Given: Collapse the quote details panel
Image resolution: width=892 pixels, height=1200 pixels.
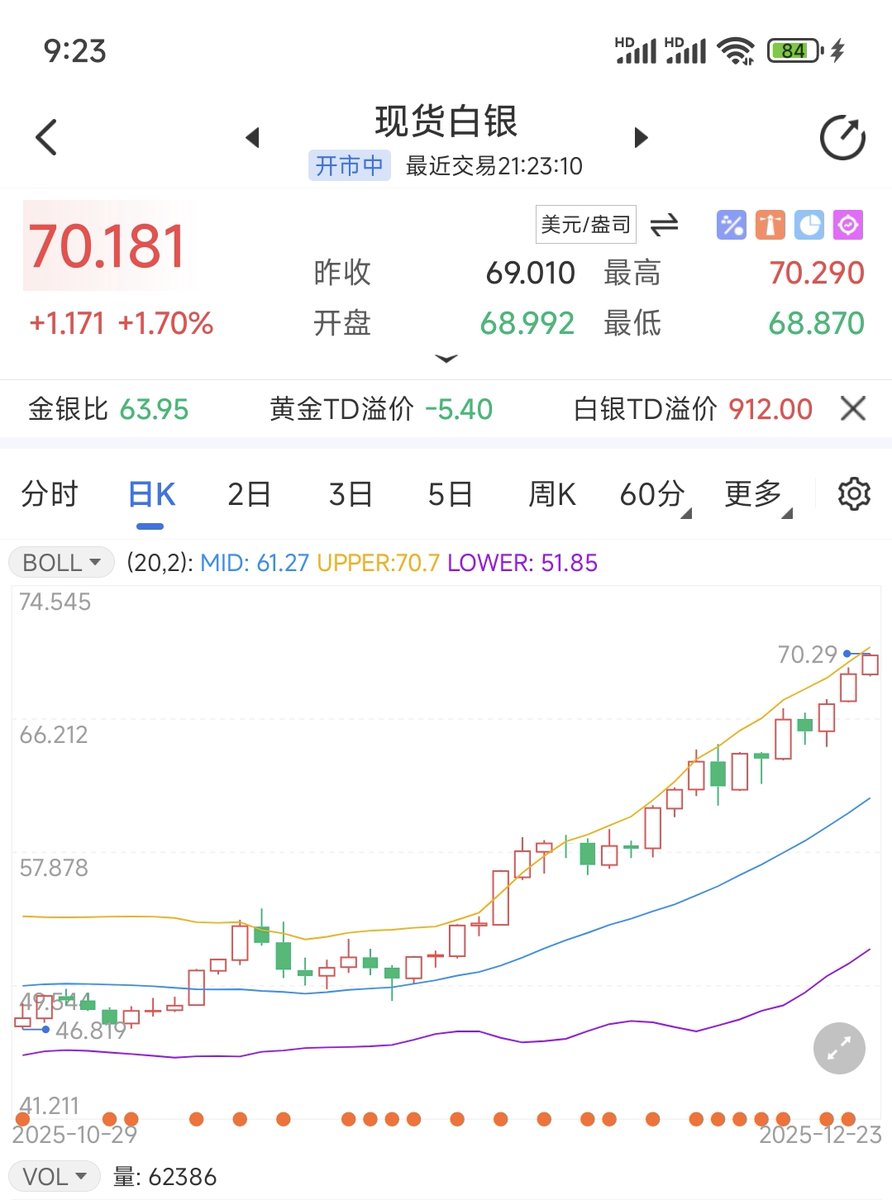Looking at the screenshot, I should point(447,358).
